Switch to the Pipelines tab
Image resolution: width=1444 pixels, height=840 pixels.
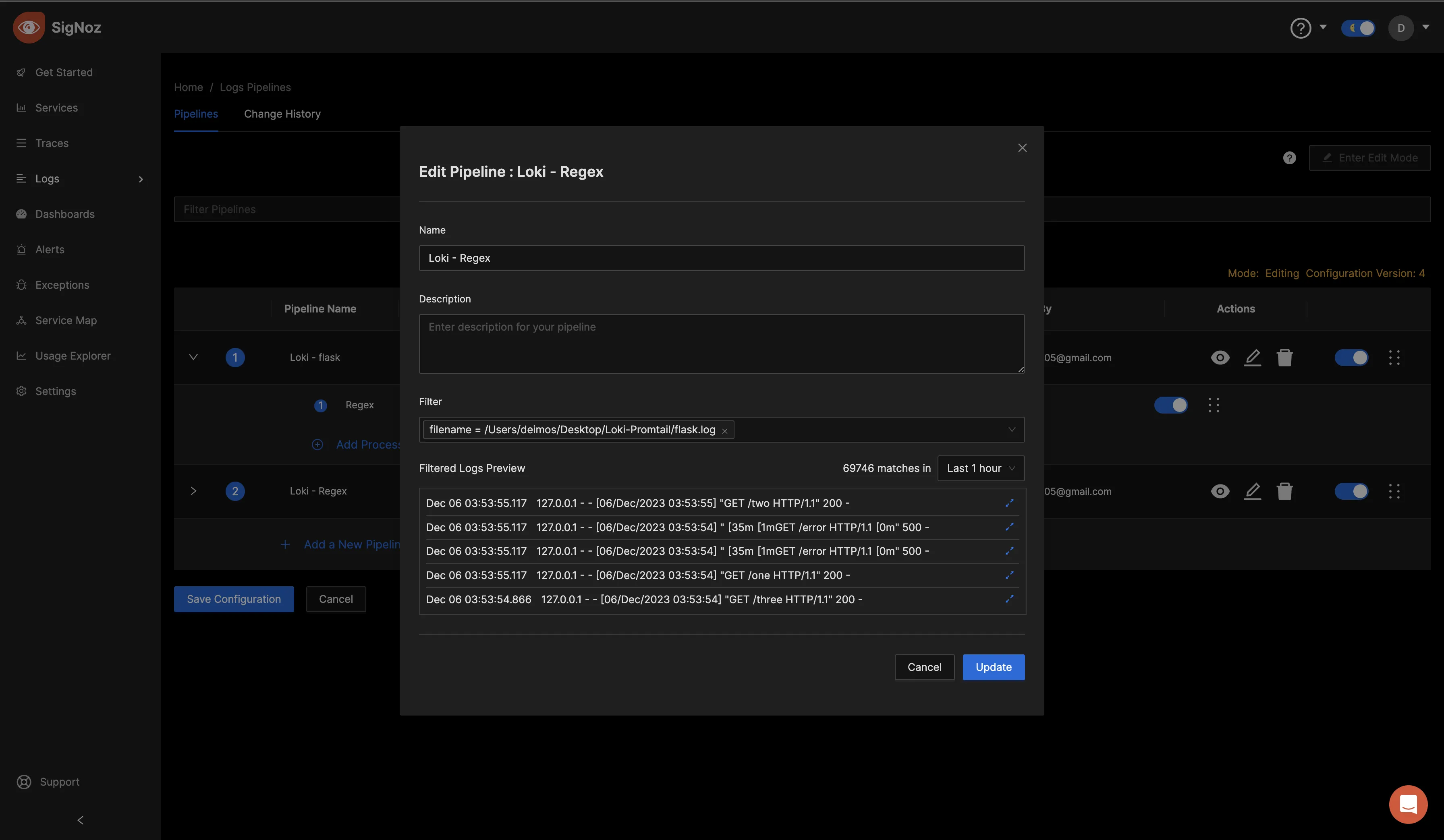196,114
